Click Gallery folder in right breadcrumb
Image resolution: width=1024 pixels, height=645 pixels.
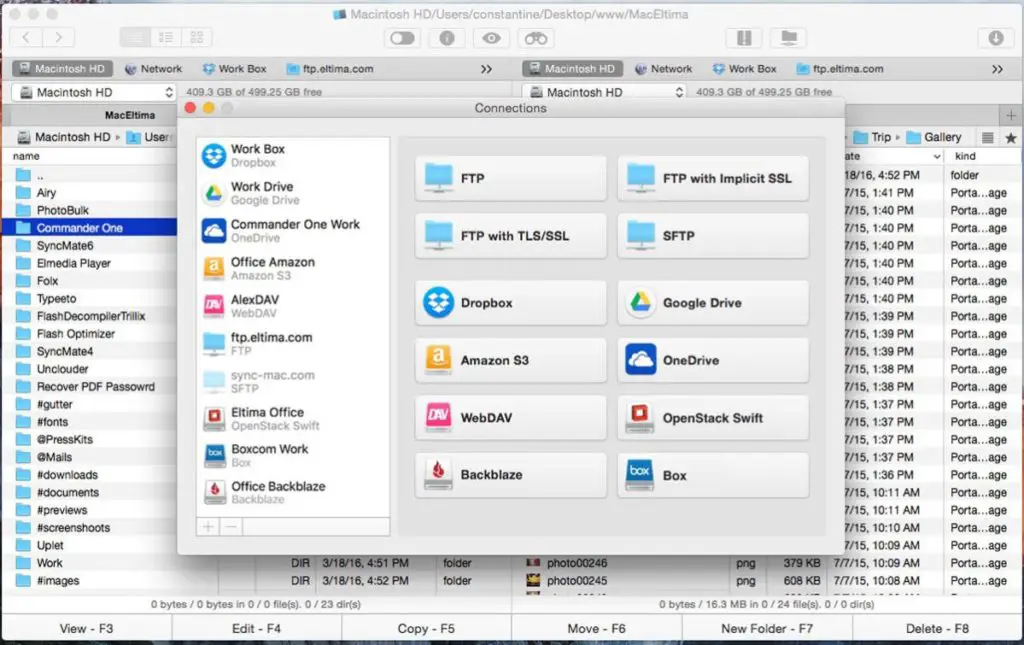[934, 137]
